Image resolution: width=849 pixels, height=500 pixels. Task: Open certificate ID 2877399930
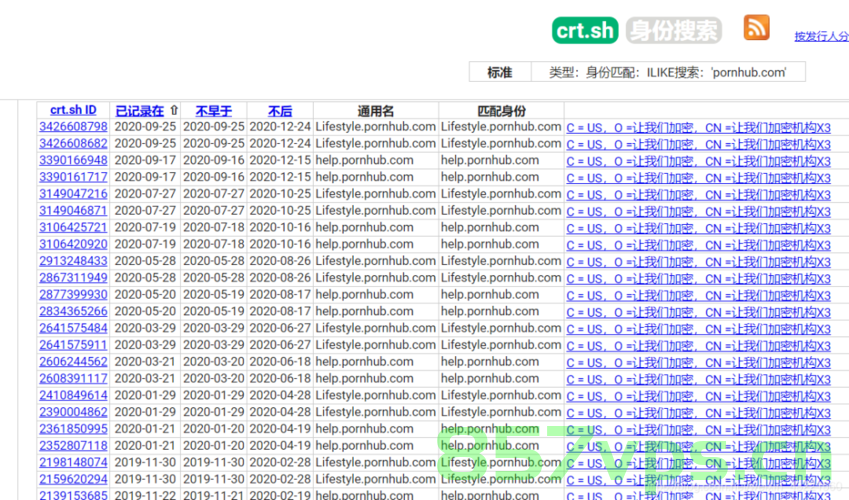click(73, 295)
